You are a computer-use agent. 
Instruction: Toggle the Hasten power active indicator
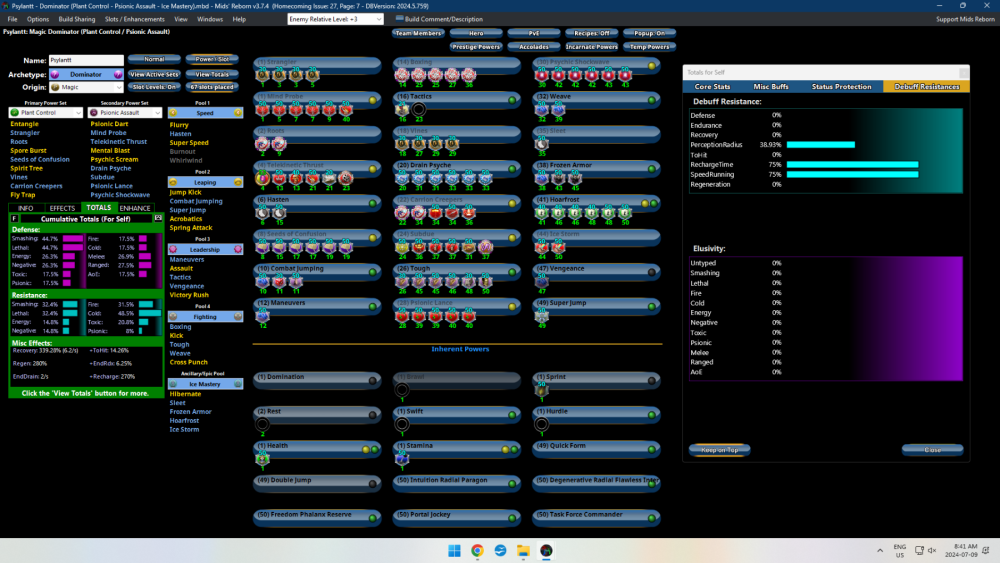372,203
